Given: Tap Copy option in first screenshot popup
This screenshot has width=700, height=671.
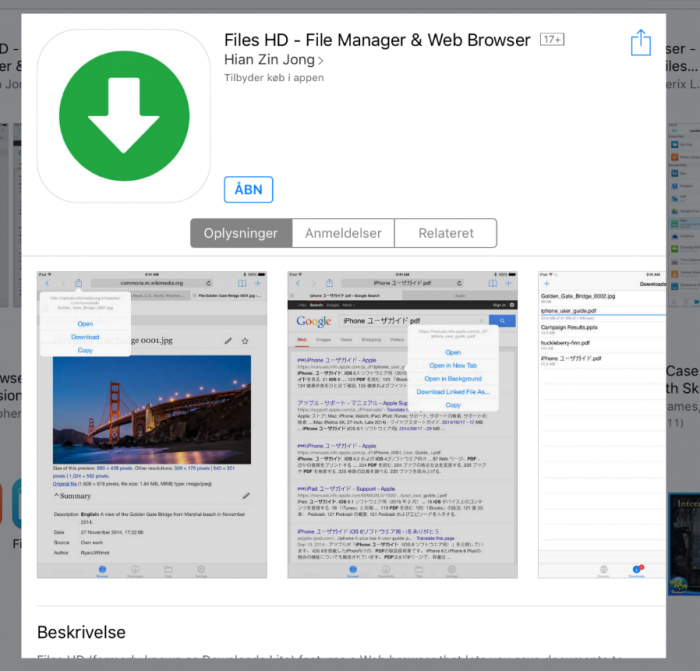Looking at the screenshot, I should tap(85, 350).
